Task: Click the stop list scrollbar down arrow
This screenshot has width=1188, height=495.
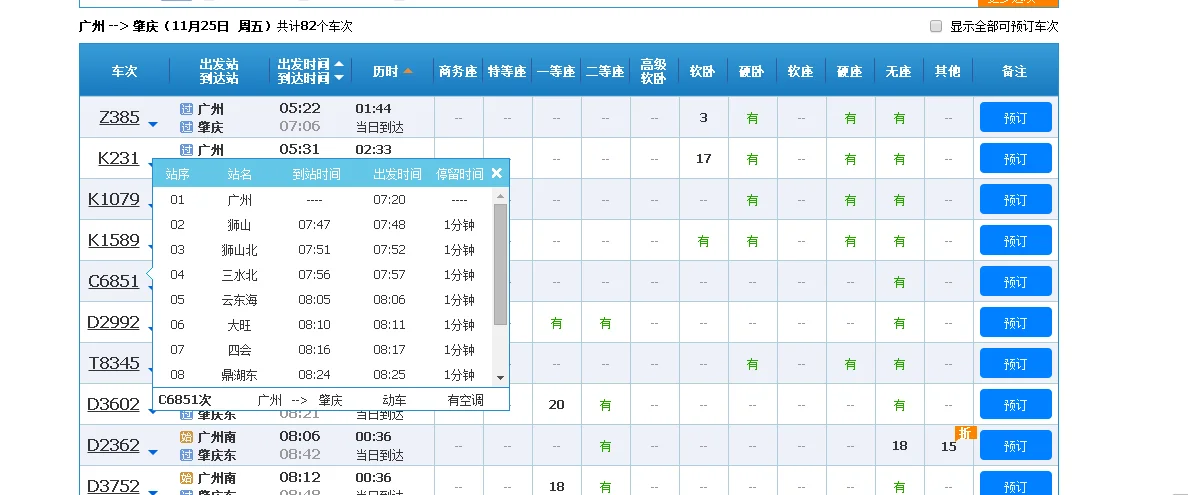Action: click(x=500, y=378)
